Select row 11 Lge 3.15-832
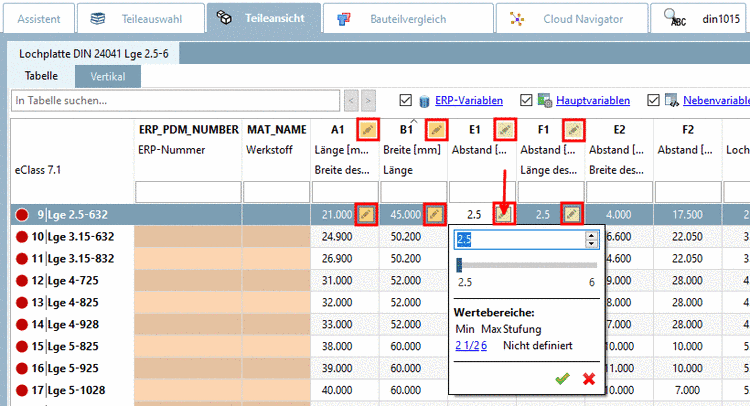Viewport: 750px width, 406px height. point(72,259)
